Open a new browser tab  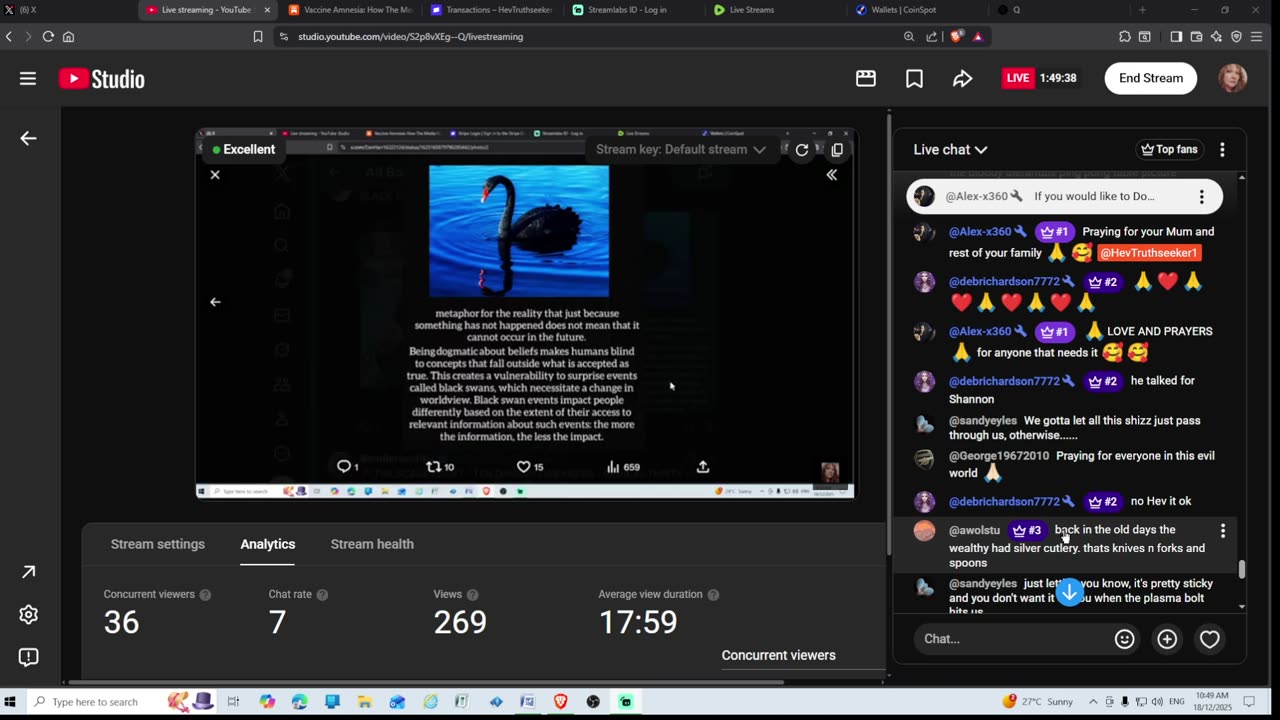point(1142,10)
